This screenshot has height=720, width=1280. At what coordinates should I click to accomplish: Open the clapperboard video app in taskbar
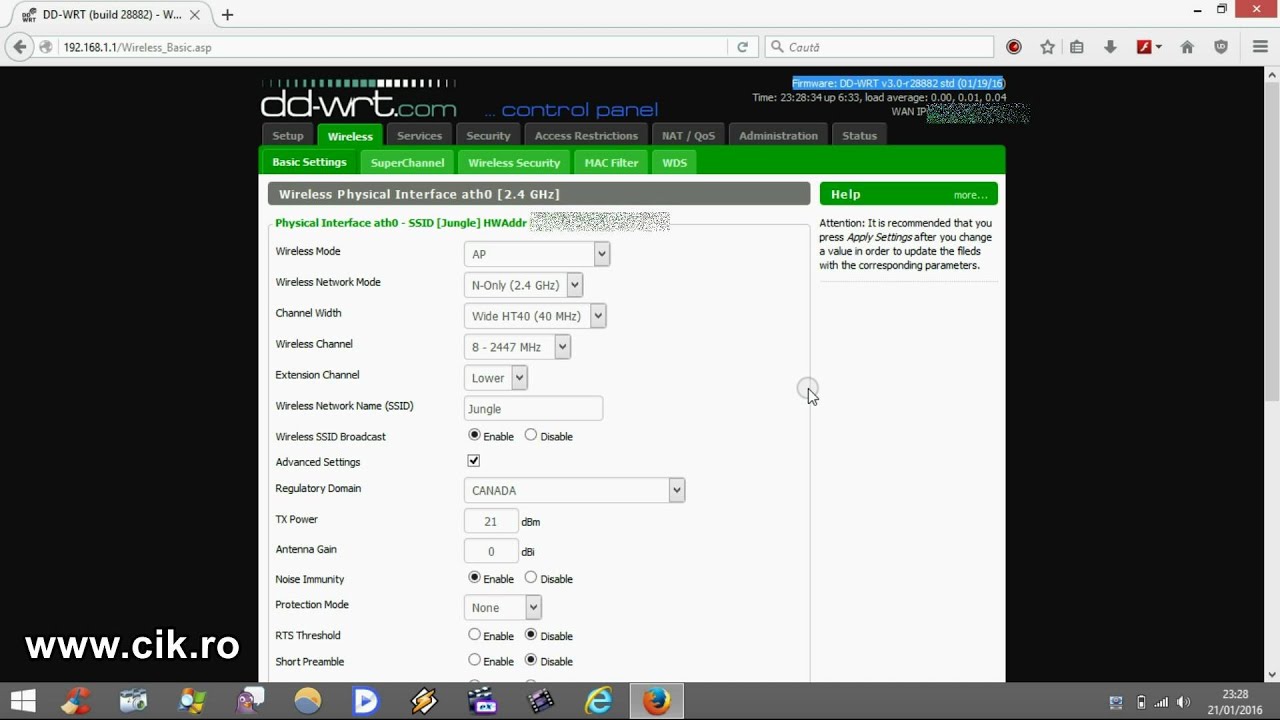pyautogui.click(x=483, y=701)
